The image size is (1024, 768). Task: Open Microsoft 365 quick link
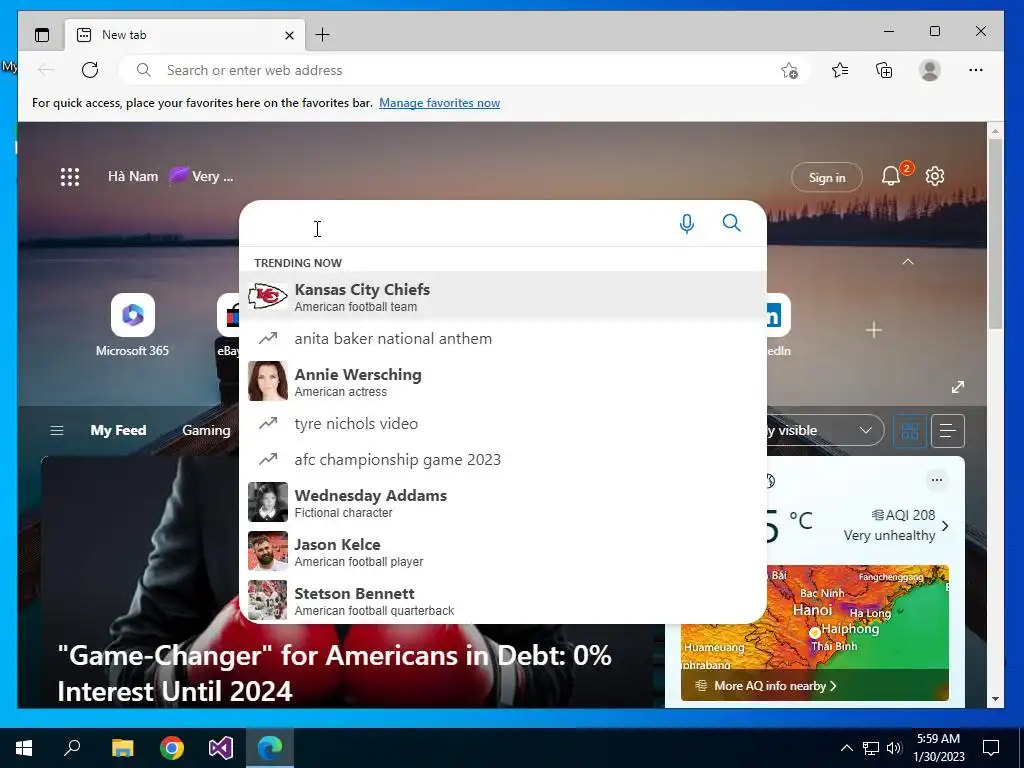coord(133,325)
